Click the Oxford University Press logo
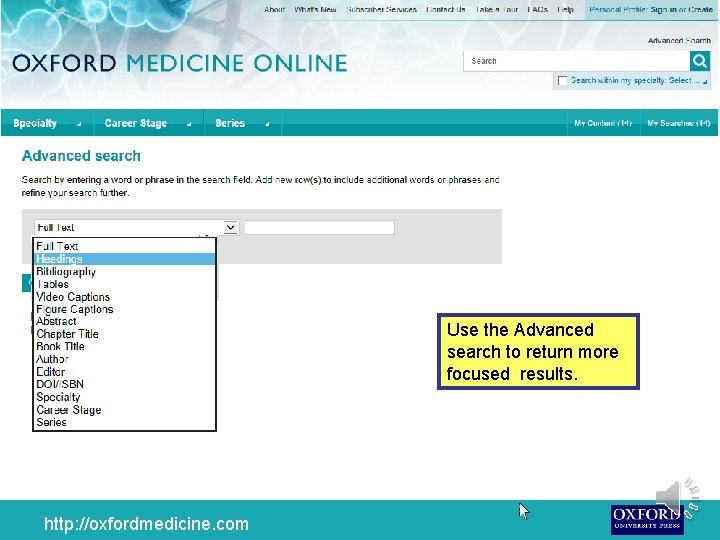 tap(647, 519)
